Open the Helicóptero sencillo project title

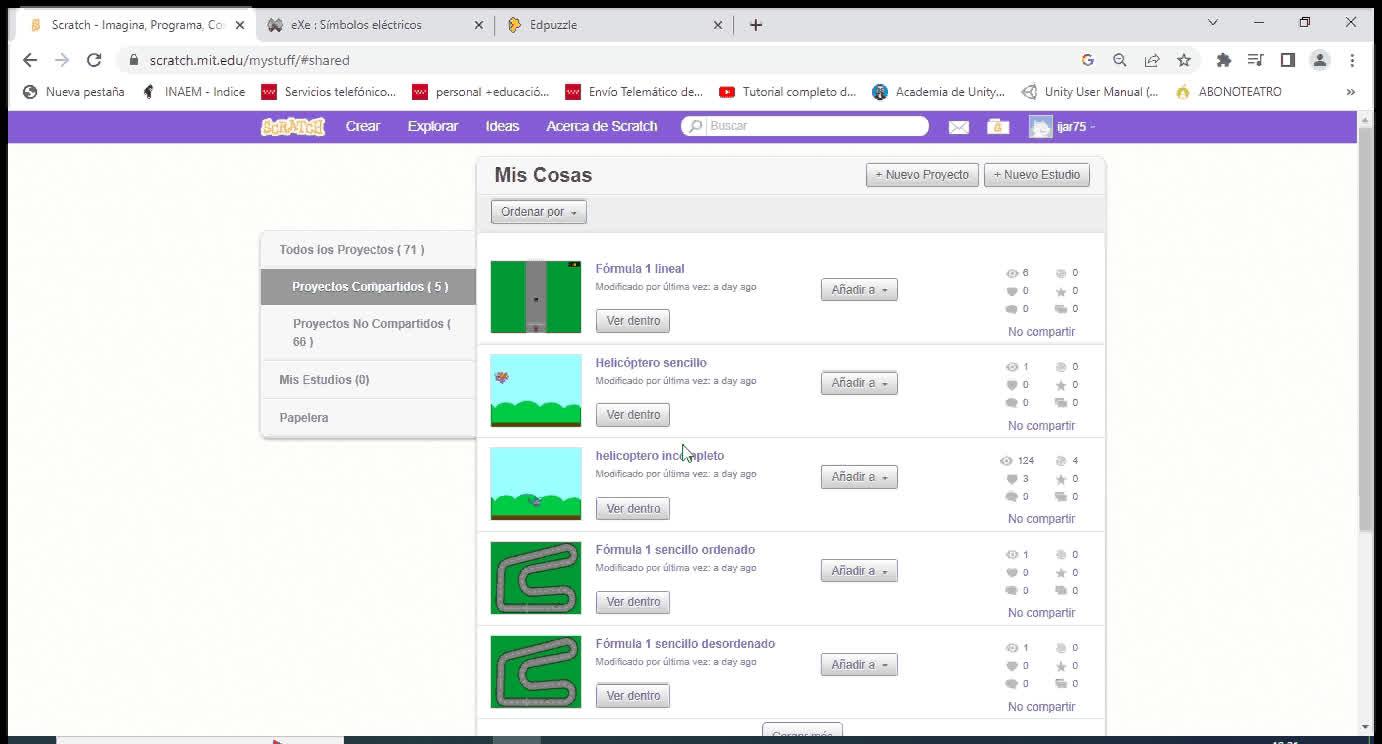651,363
